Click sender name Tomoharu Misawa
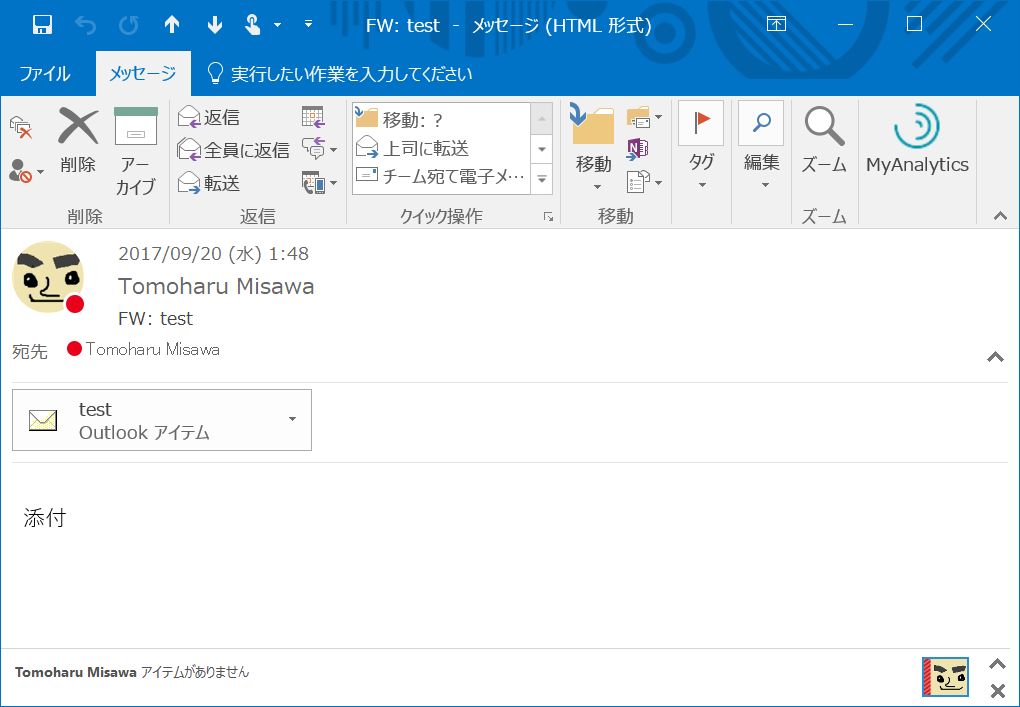Screen dimensions: 1020x707 coord(216,286)
